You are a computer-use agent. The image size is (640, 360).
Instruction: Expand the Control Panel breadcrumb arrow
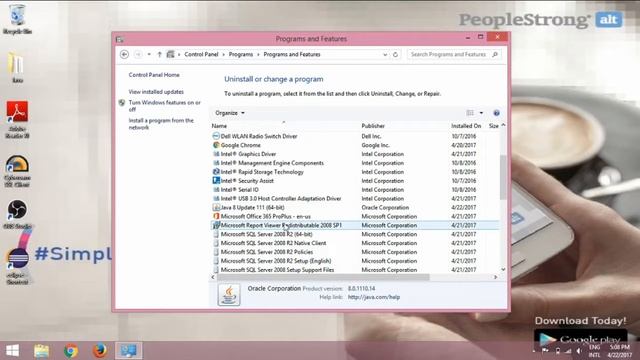coord(224,54)
